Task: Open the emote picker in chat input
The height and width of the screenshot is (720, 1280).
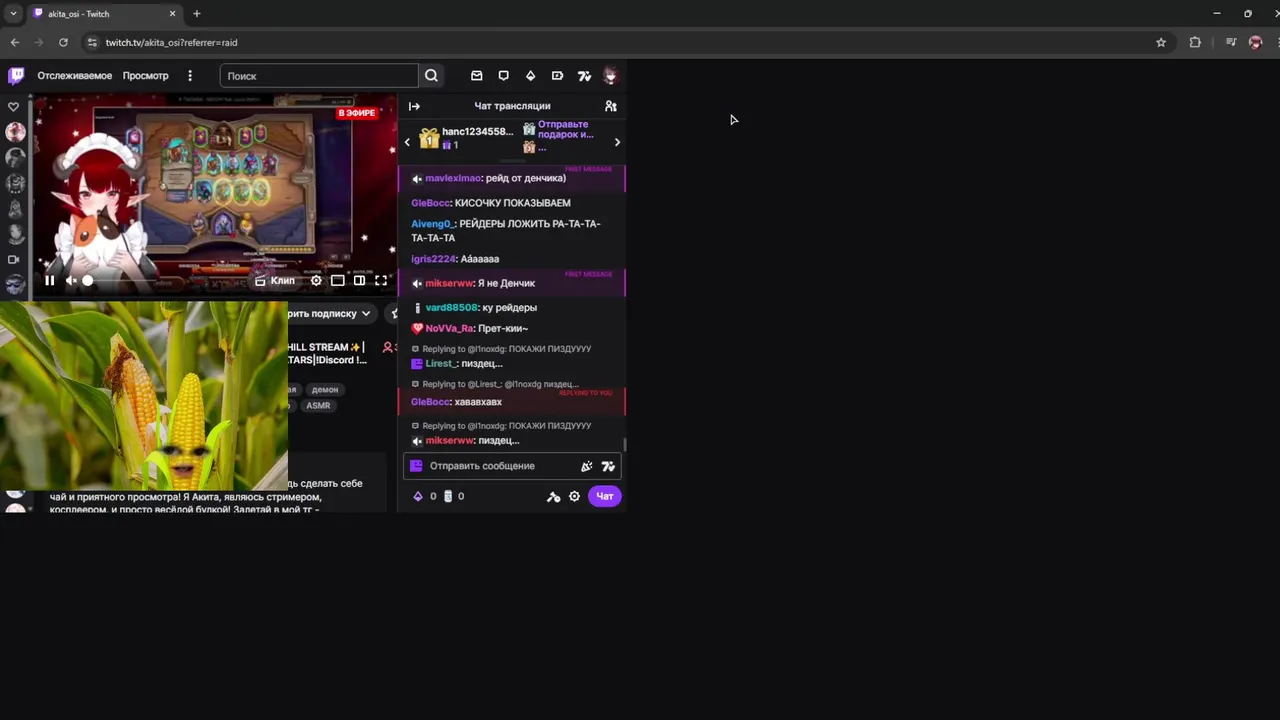Action: coord(608,466)
